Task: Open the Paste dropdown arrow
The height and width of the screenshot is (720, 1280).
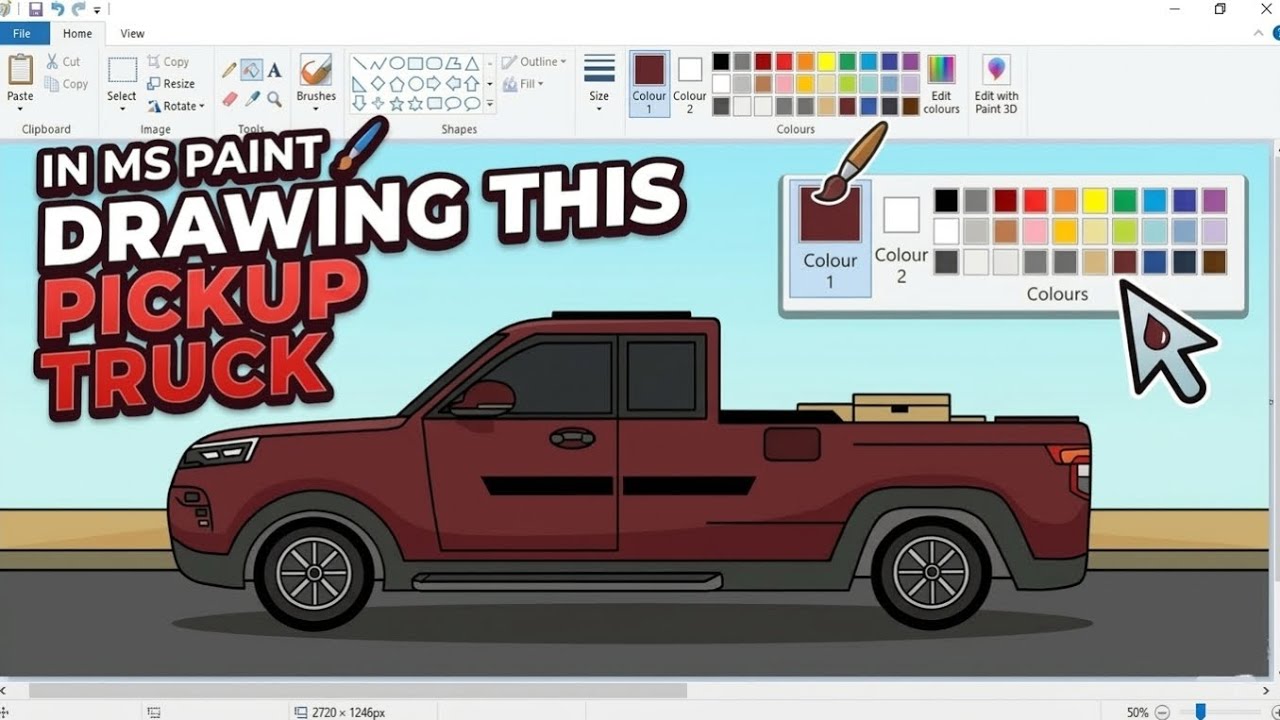Action: coord(20,109)
